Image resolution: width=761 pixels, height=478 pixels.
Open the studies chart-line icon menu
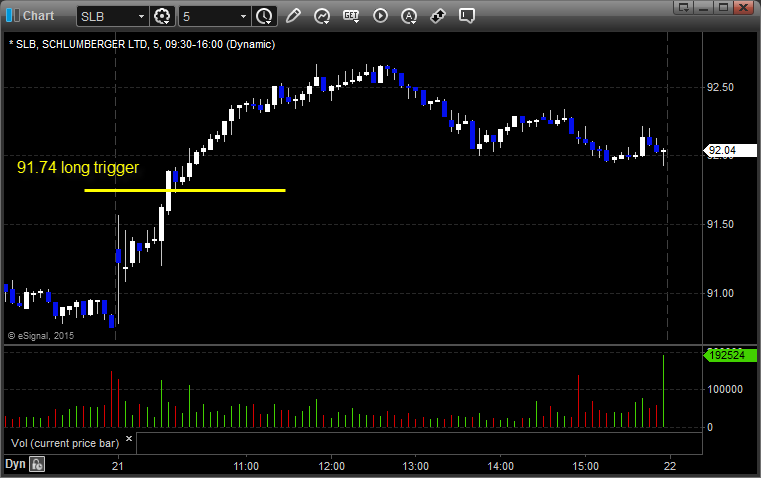tap(322, 16)
